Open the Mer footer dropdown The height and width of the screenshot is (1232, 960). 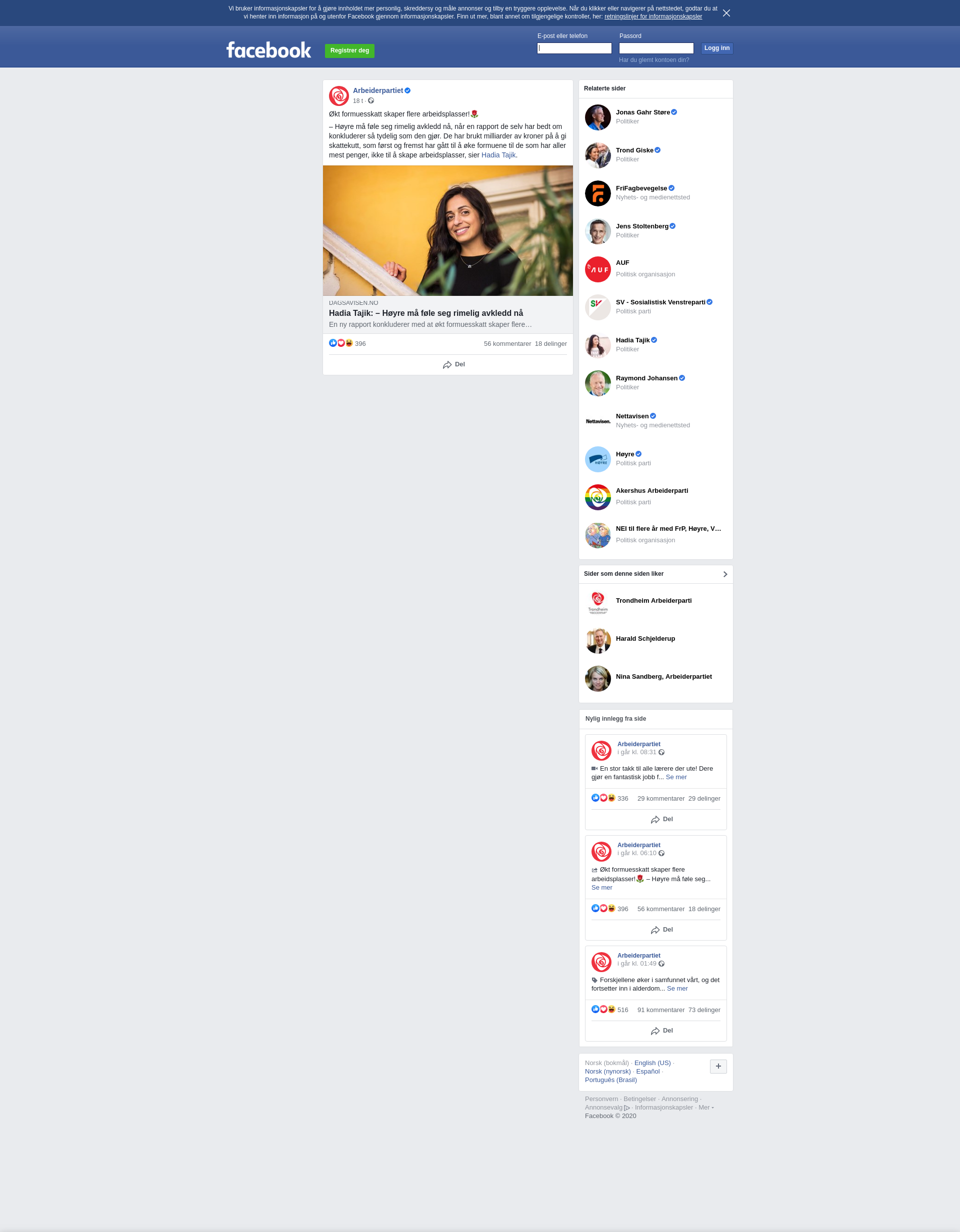tap(706, 1108)
